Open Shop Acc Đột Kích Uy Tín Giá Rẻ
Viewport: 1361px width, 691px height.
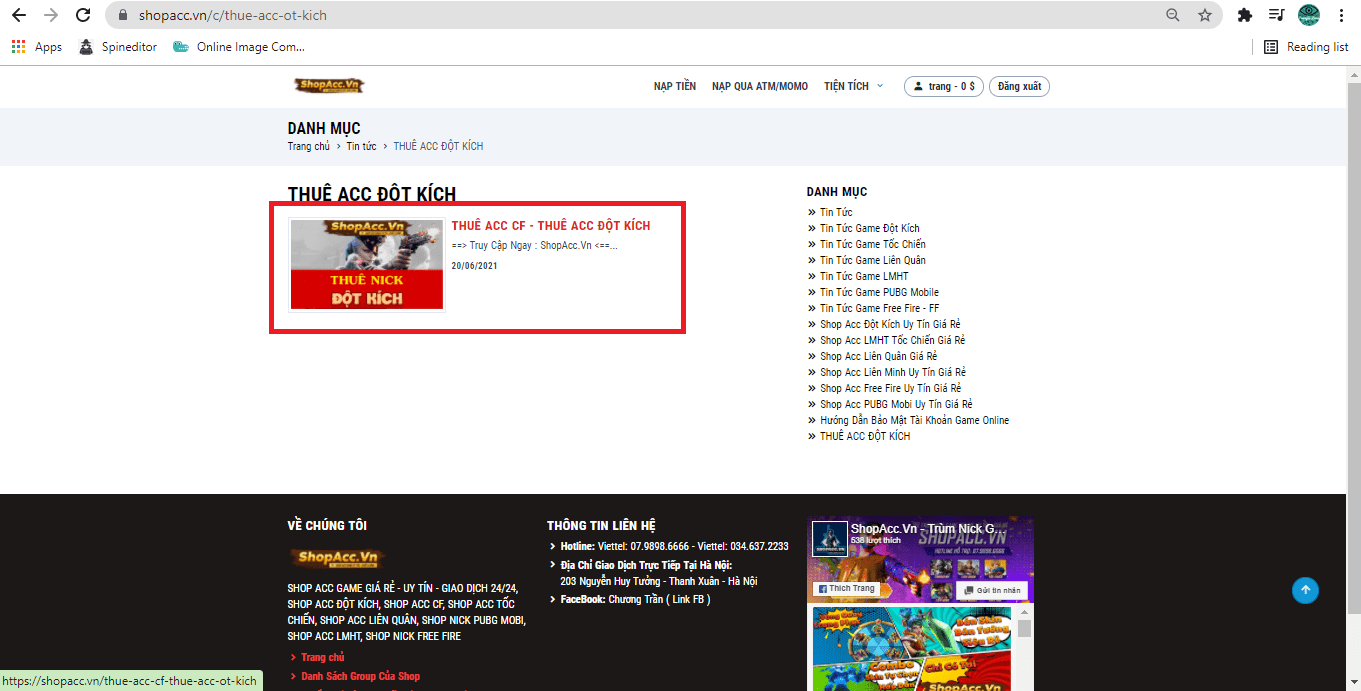pyautogui.click(x=890, y=324)
